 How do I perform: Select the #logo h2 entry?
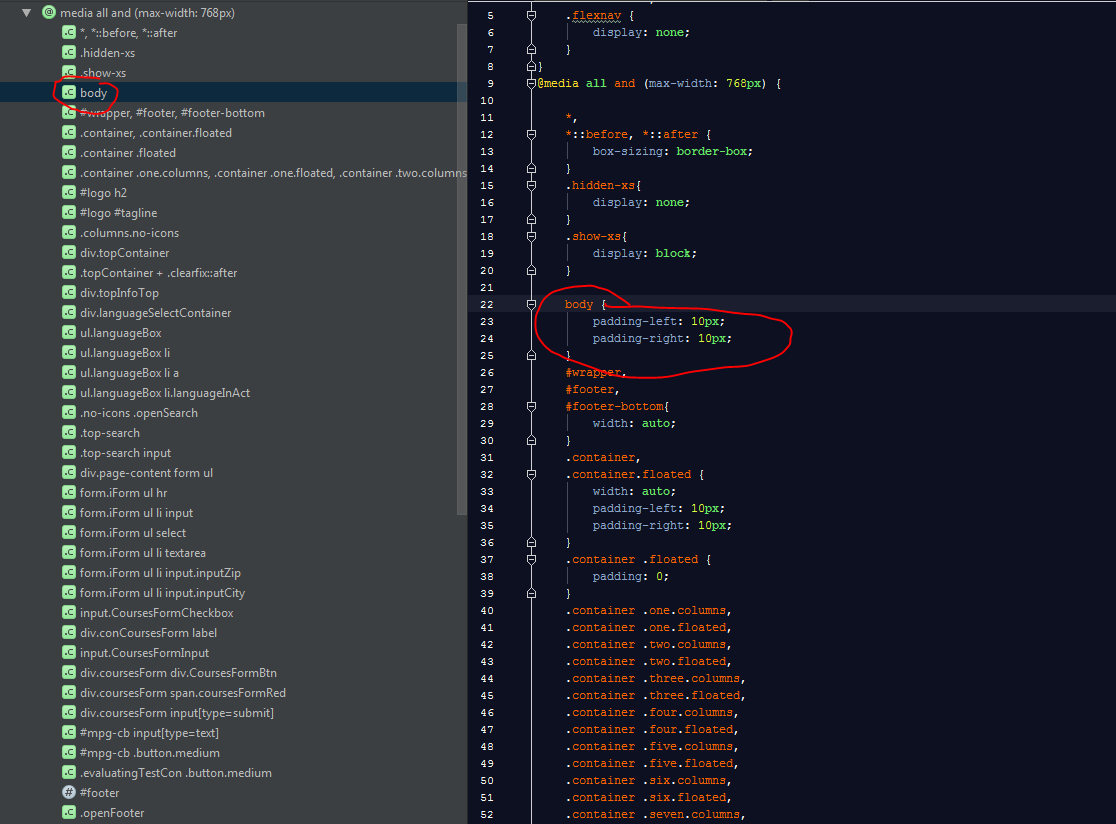(103, 192)
